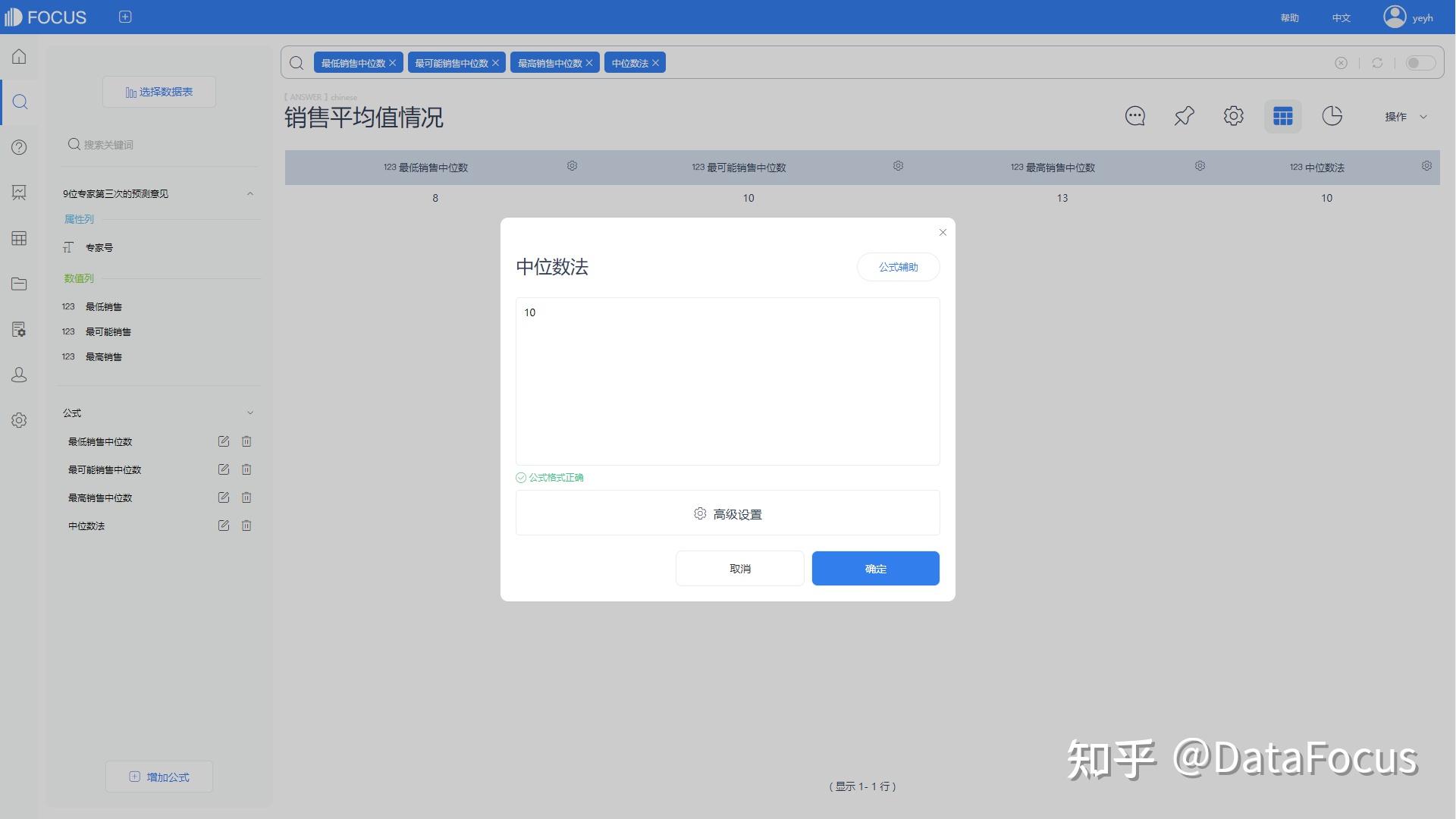Open the data management gear-table icon
Image resolution: width=1456 pixels, height=819 pixels.
point(19,329)
